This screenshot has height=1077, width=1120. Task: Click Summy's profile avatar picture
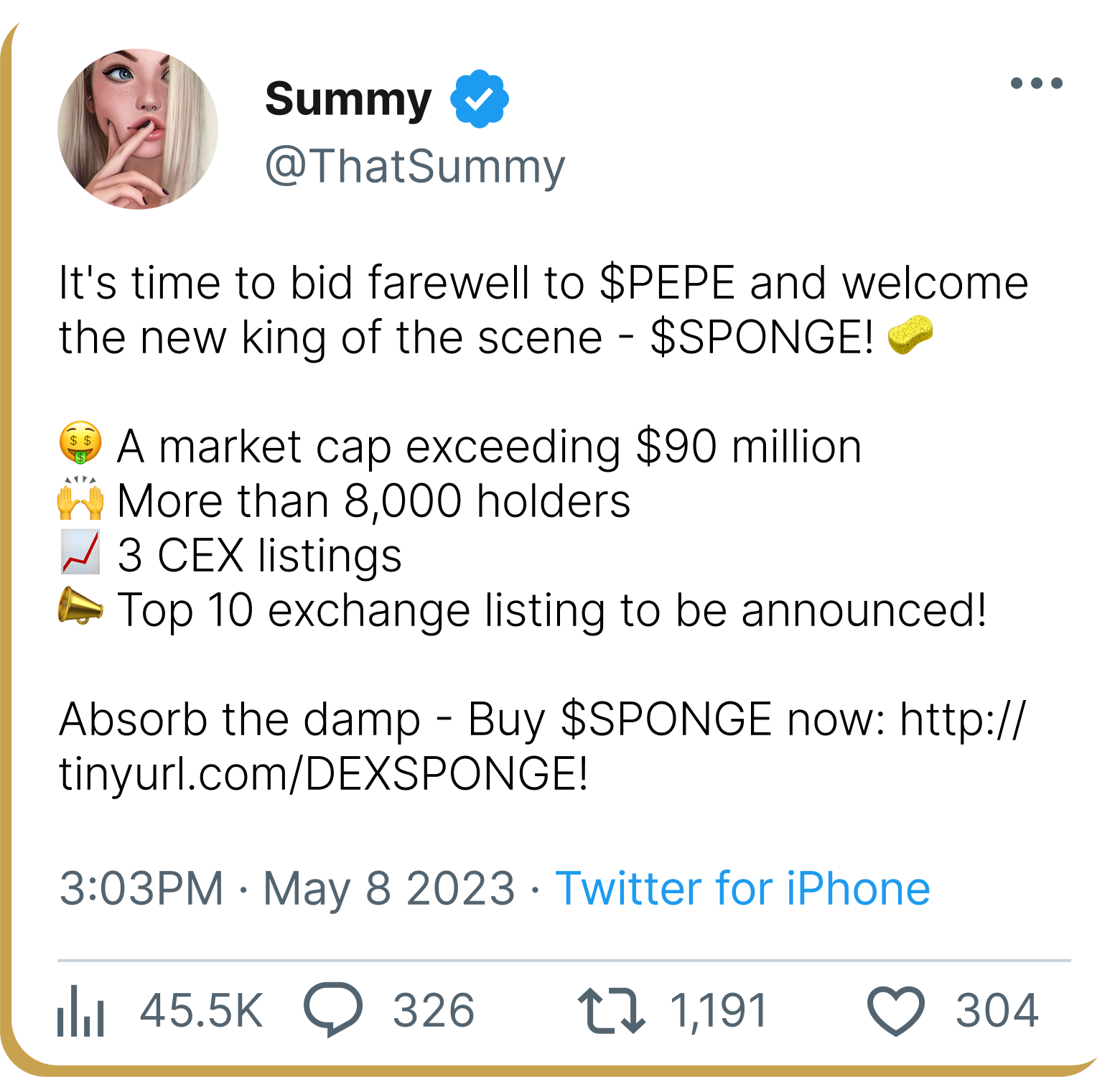(138, 129)
